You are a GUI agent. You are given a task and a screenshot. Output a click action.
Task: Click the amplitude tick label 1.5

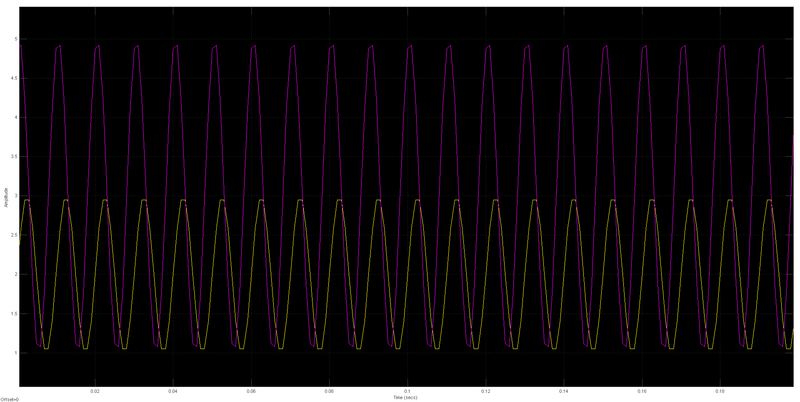click(x=14, y=314)
